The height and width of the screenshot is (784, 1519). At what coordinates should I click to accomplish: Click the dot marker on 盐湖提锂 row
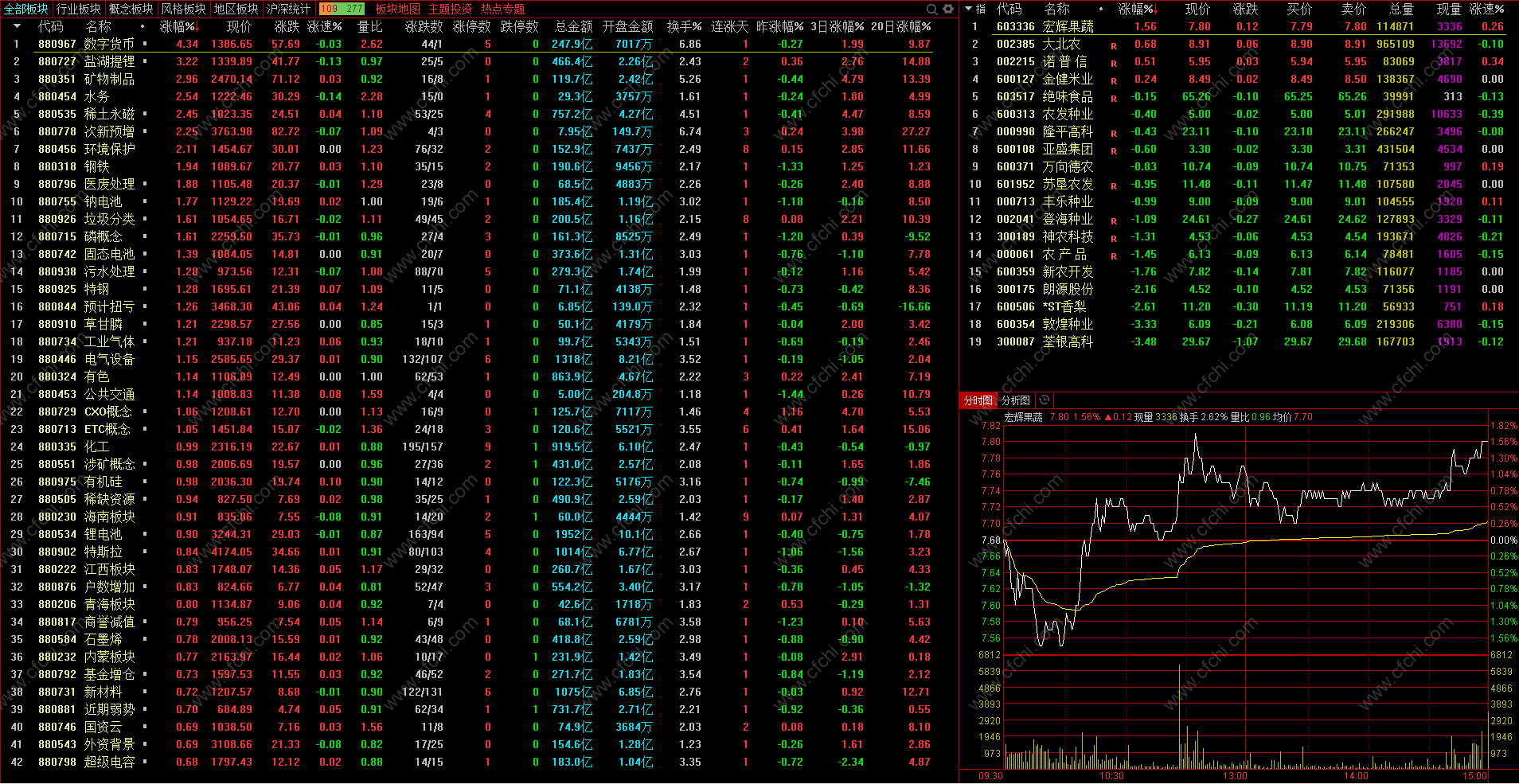coord(145,60)
